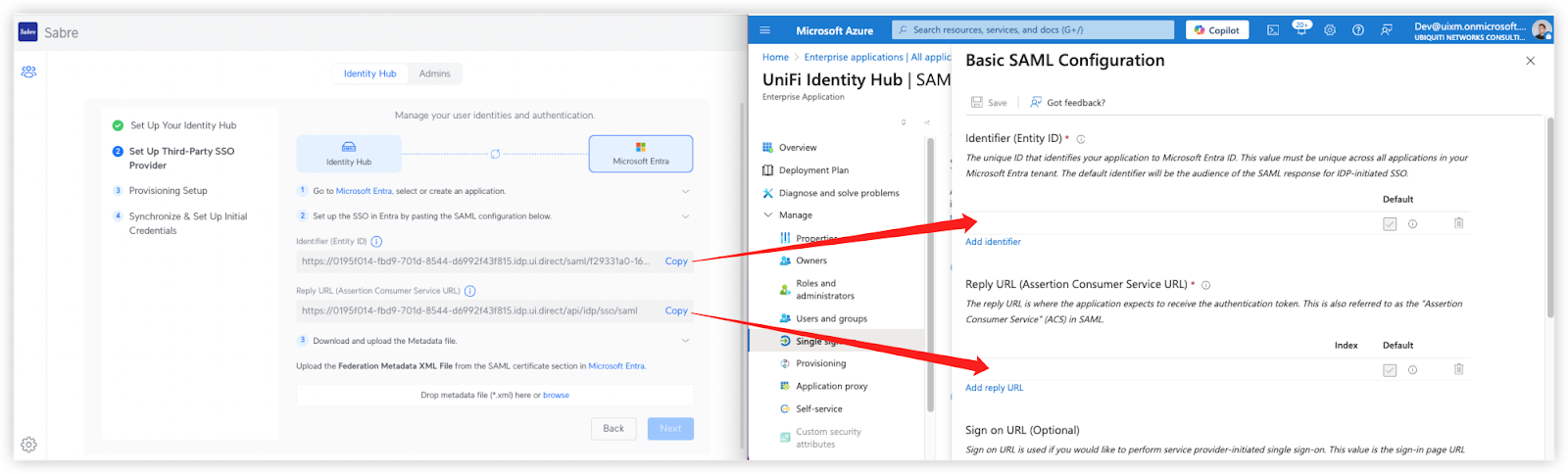Open Self-service item in sidebar
Viewport: 1568px width, 474px height.
pos(810,409)
